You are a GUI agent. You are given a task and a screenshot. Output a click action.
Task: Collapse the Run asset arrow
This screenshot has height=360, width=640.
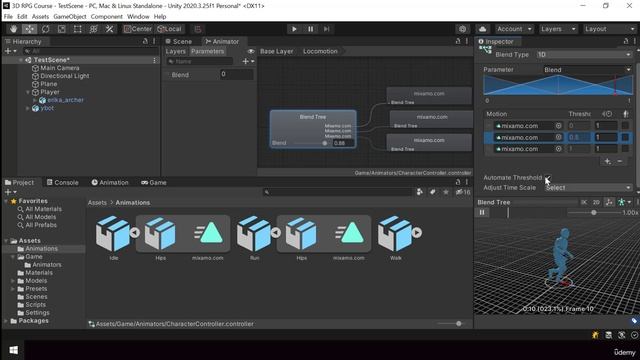[x=276, y=232]
